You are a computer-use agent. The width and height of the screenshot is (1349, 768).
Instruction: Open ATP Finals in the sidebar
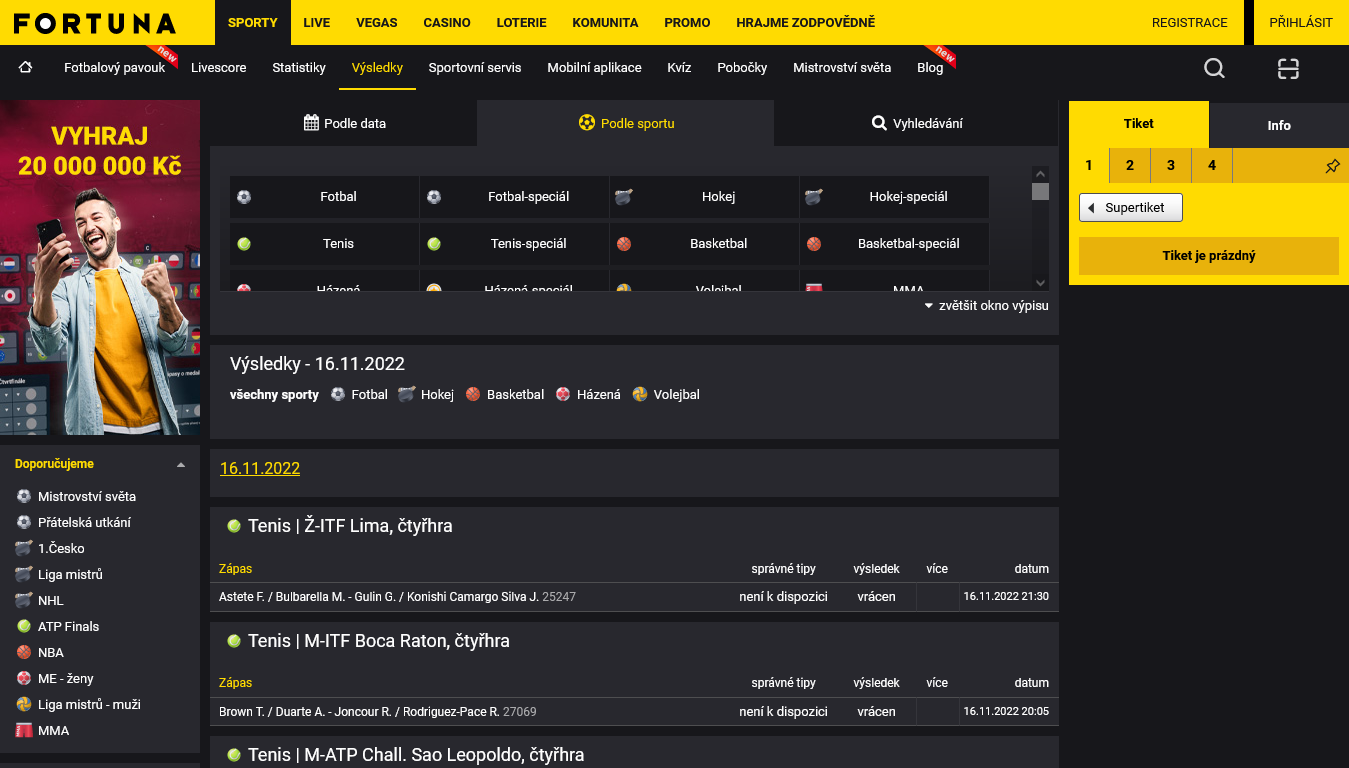pos(58,627)
